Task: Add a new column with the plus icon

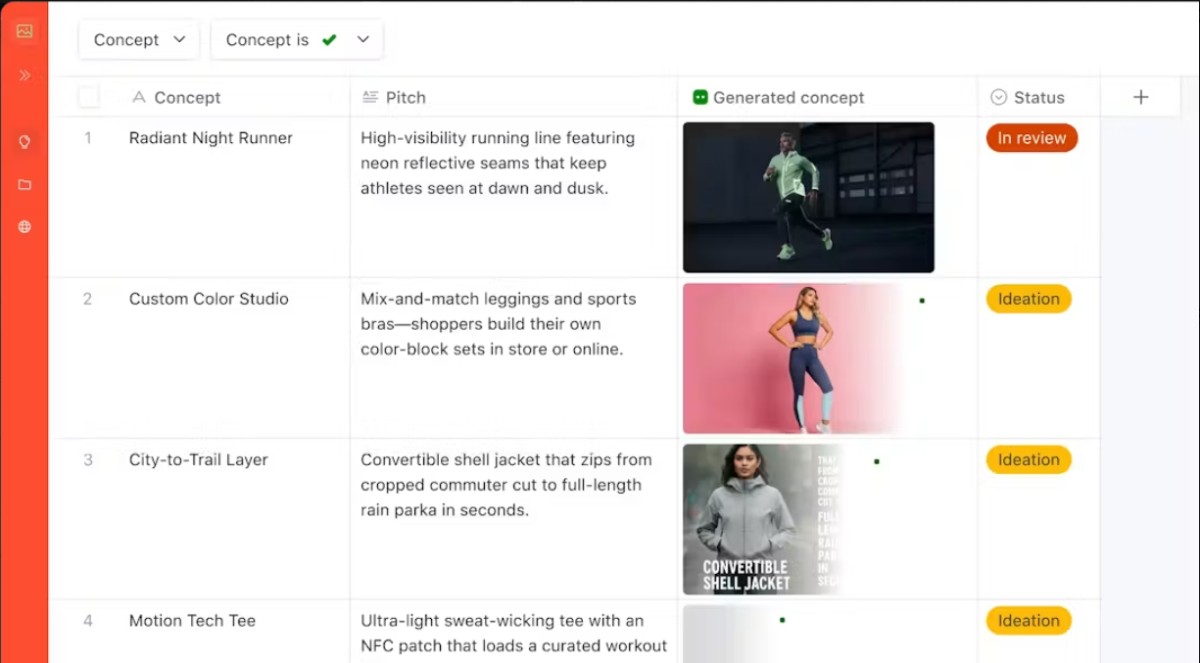Action: tap(1141, 97)
